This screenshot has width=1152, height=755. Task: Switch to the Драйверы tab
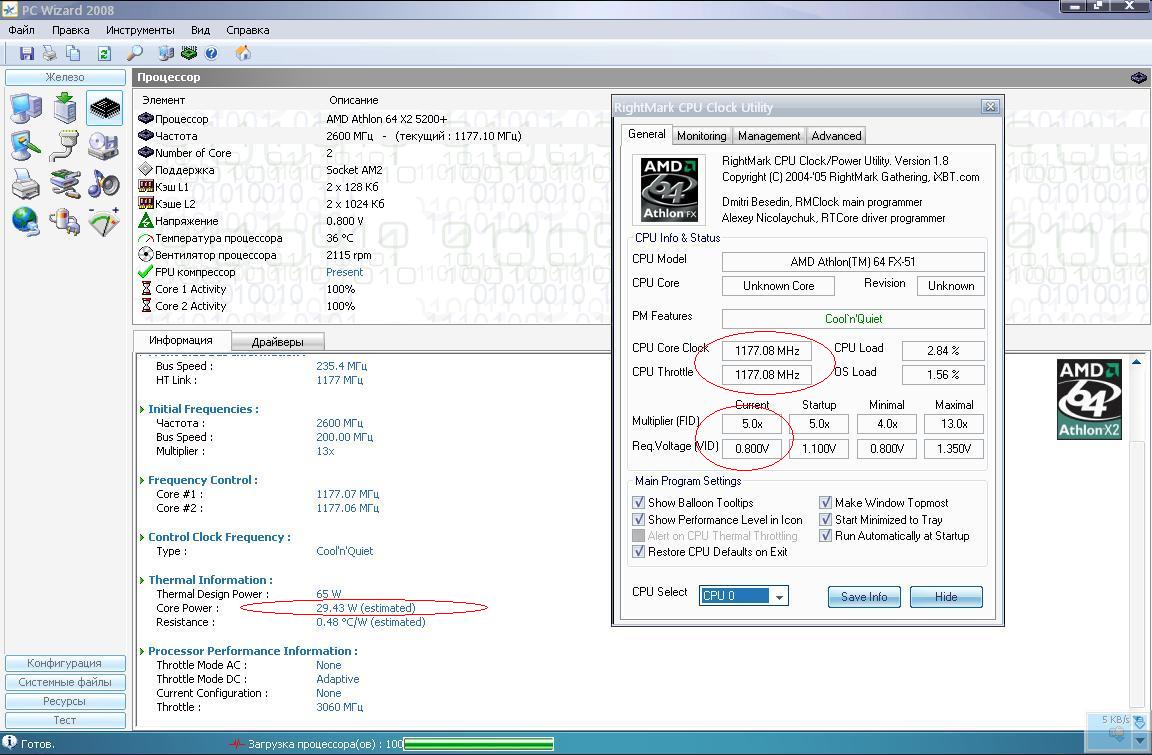pos(278,342)
